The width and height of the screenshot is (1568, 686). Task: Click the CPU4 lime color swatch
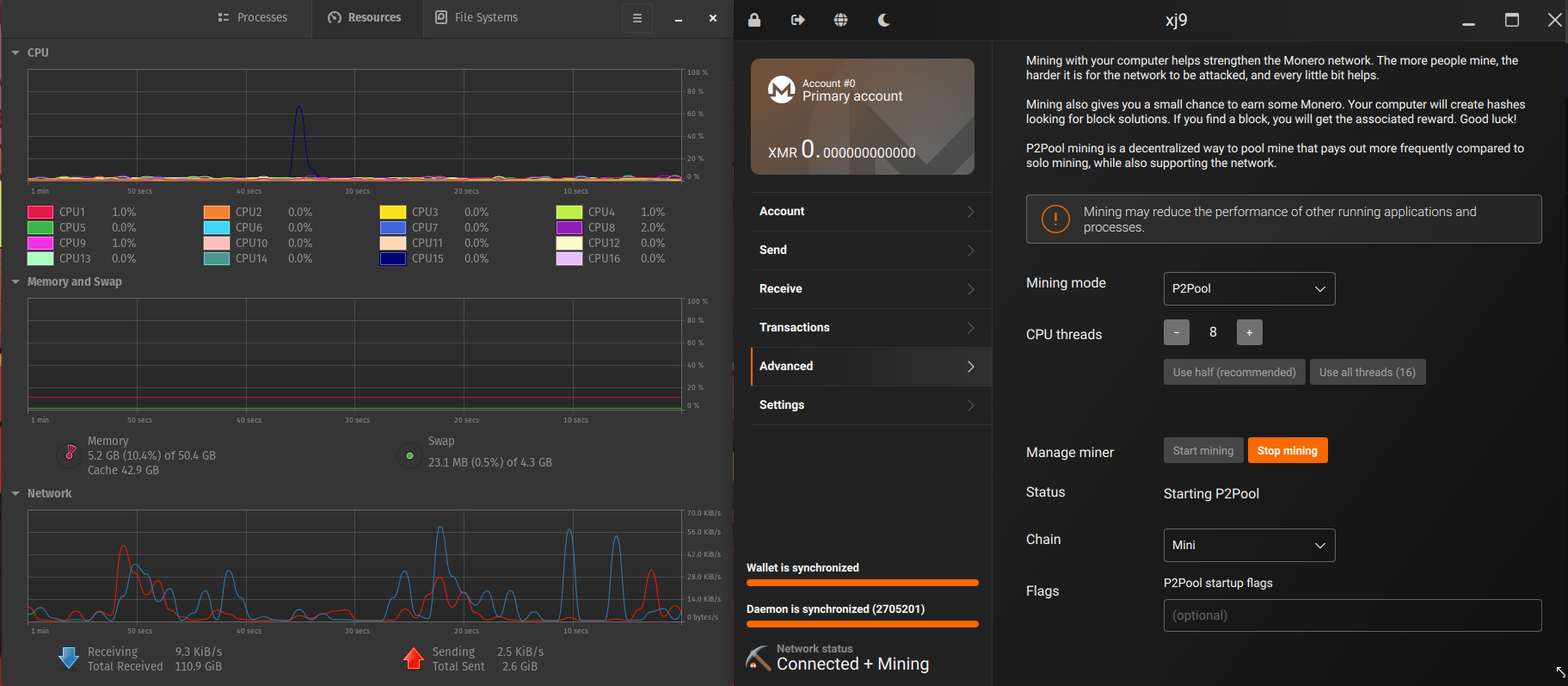click(569, 212)
